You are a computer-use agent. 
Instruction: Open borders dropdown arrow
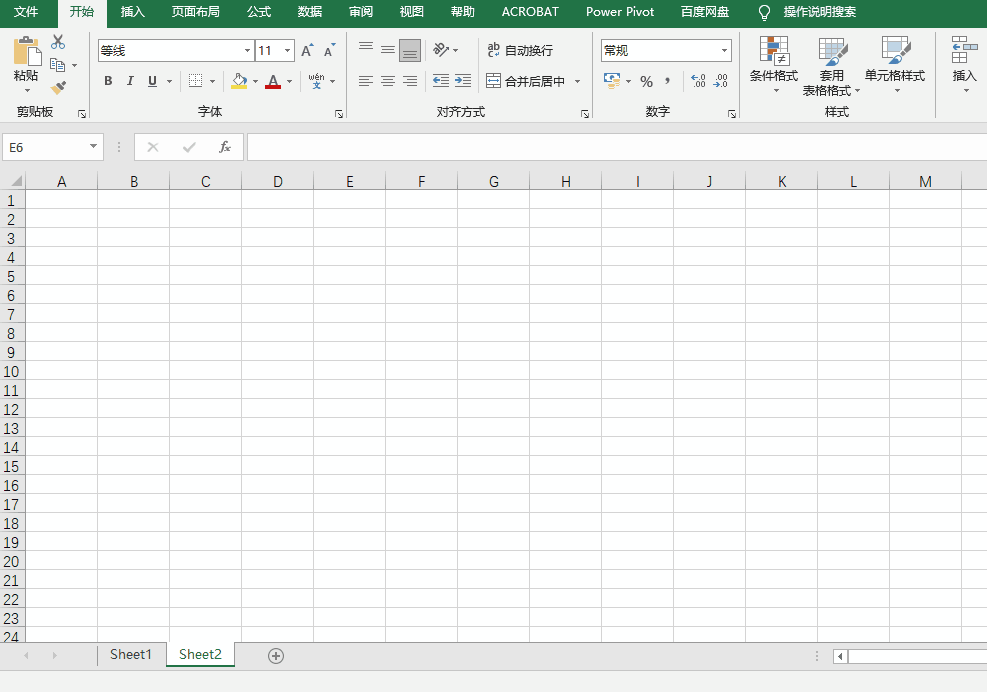(212, 81)
